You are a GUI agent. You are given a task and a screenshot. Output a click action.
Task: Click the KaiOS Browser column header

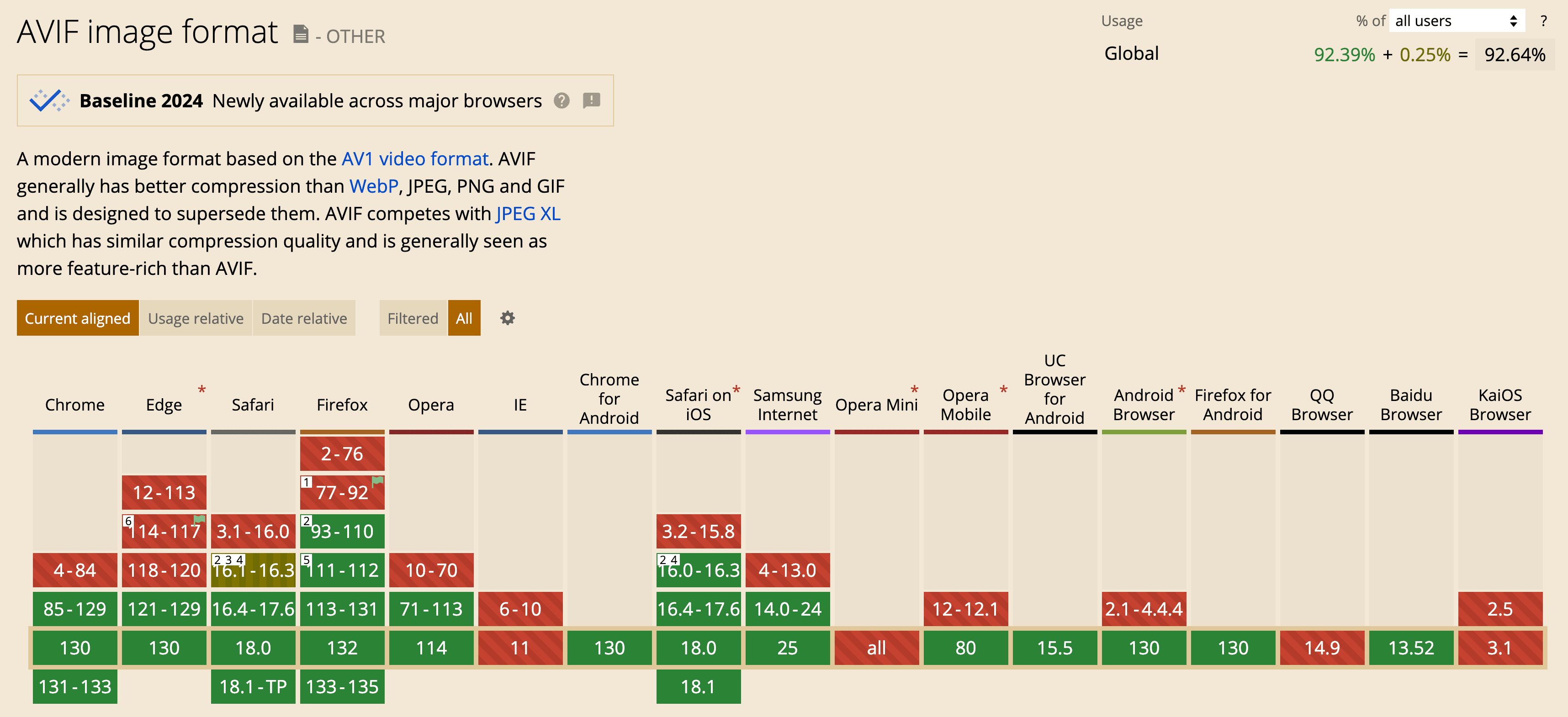(1500, 405)
